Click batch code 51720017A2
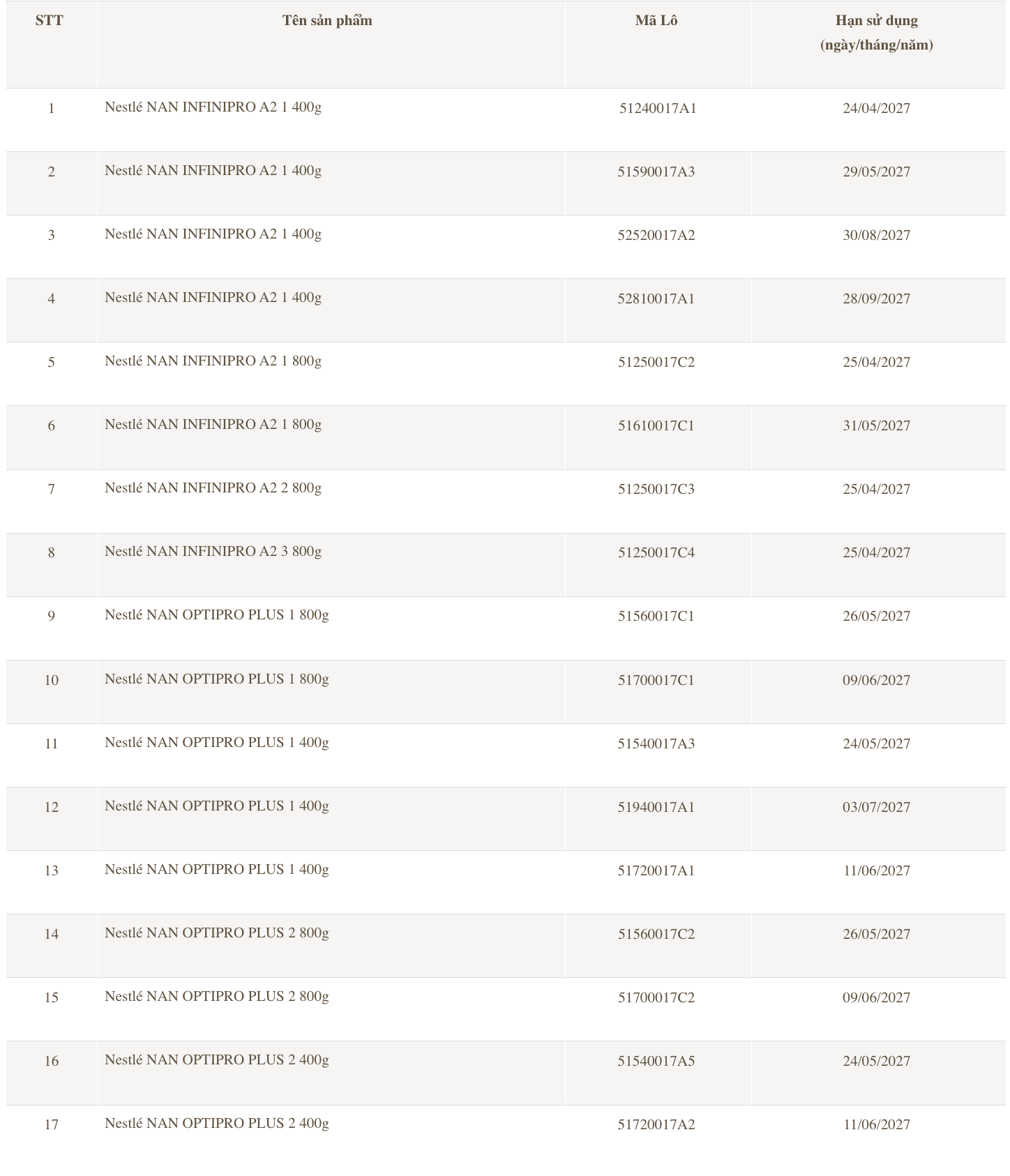Viewport: 1010px width, 1176px height. 656,1124
